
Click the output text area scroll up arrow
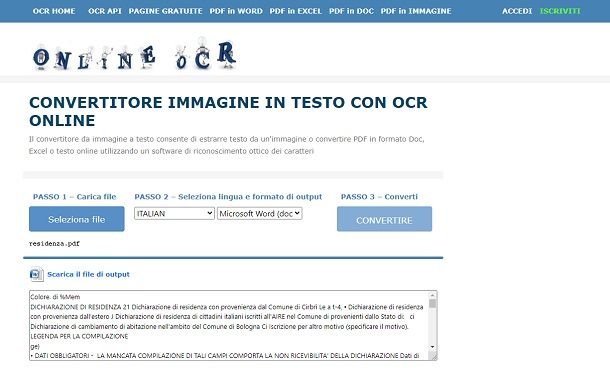pos(433,295)
